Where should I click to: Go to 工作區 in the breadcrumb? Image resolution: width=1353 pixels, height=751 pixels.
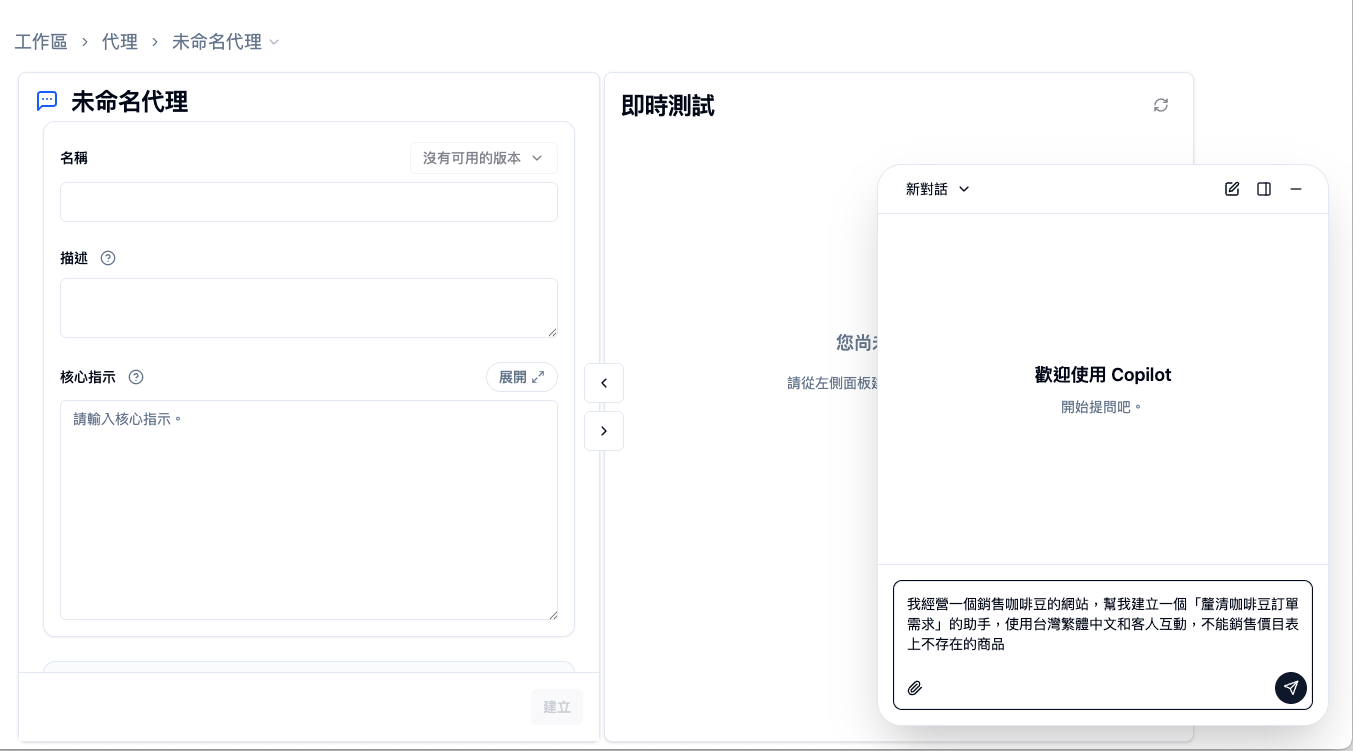(41, 42)
